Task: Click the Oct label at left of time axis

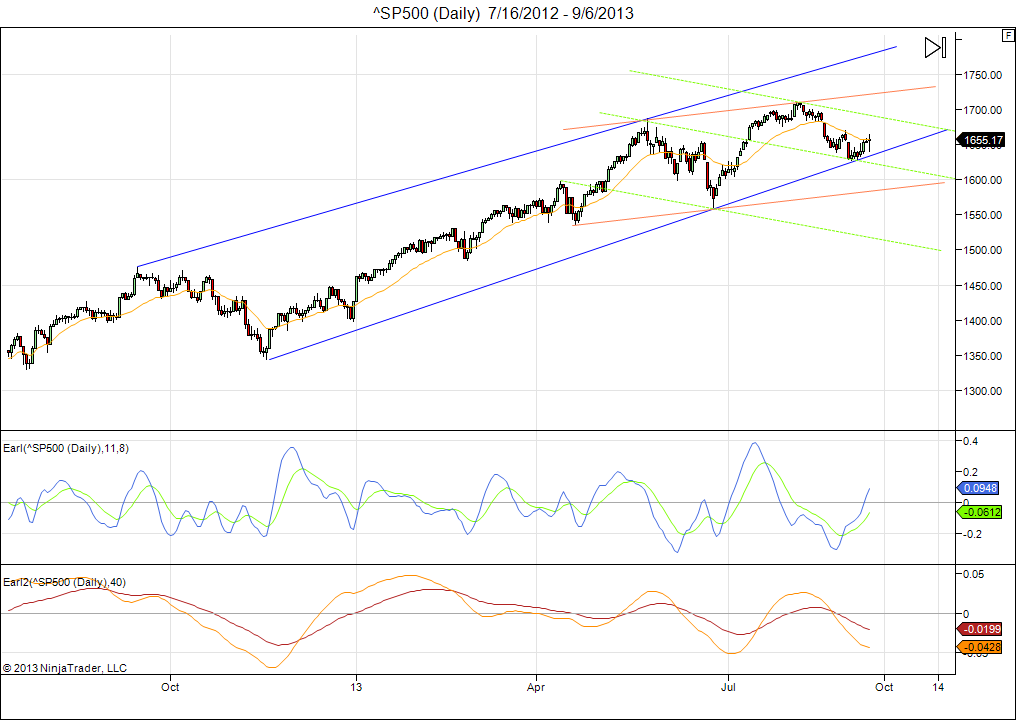Action: tap(170, 687)
